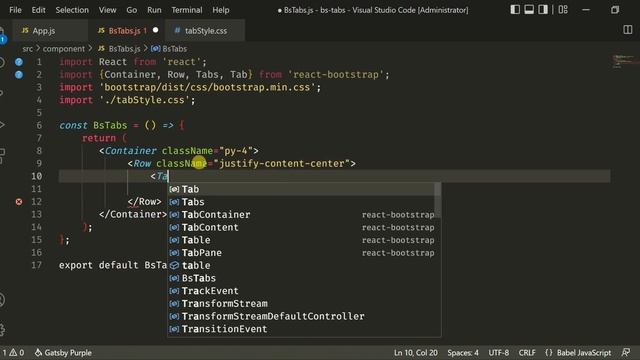The image size is (640, 360).
Task: Change indentation via Spaces: 4
Action: (463, 353)
